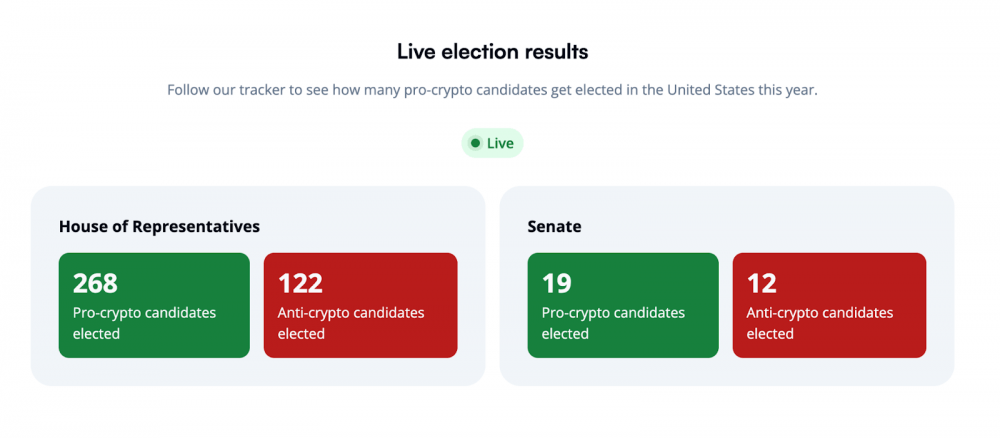Click the number 268 in the green House card
Screen dimensions: 1000x438
pos(95,283)
